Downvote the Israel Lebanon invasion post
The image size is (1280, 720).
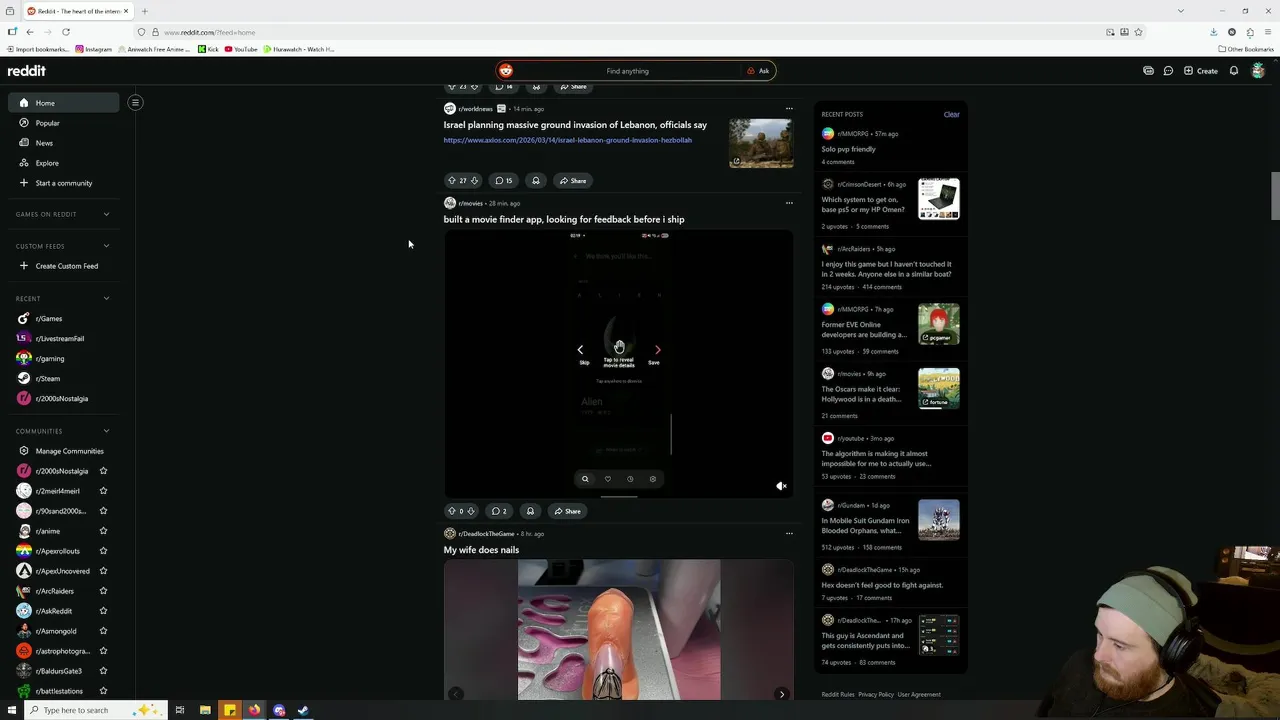[474, 181]
